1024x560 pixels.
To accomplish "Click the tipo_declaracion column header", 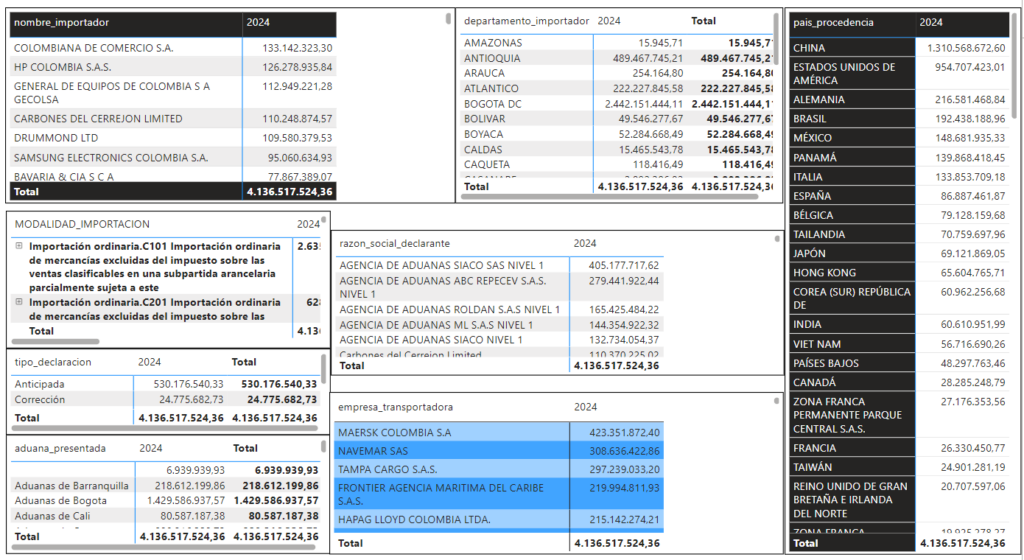I will [53, 362].
